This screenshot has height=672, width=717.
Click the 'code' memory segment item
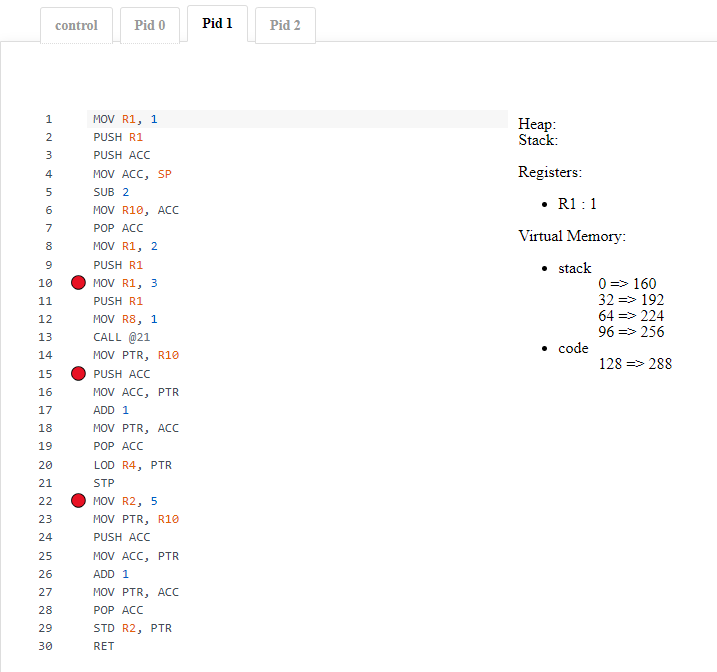point(573,348)
